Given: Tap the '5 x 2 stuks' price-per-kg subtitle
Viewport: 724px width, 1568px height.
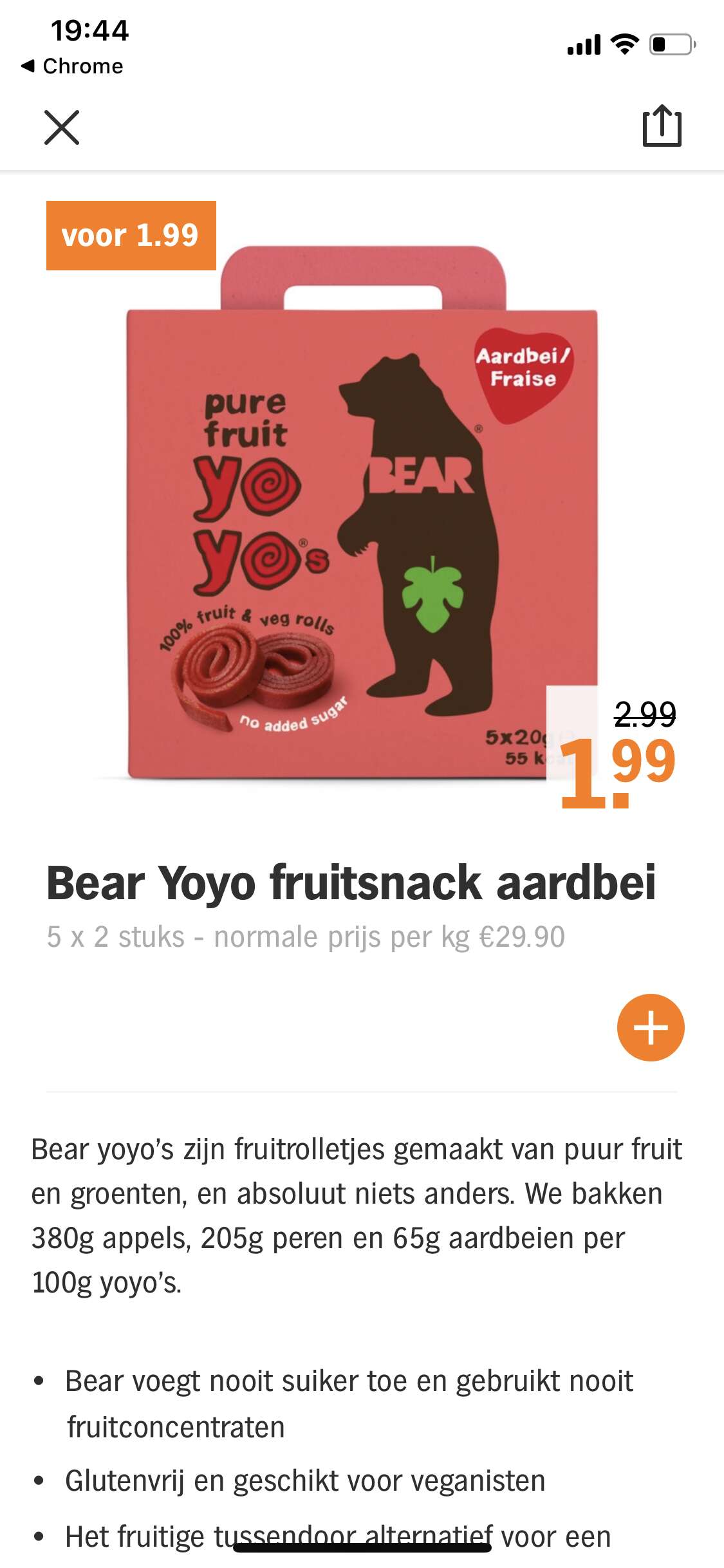Looking at the screenshot, I should pyautogui.click(x=306, y=937).
